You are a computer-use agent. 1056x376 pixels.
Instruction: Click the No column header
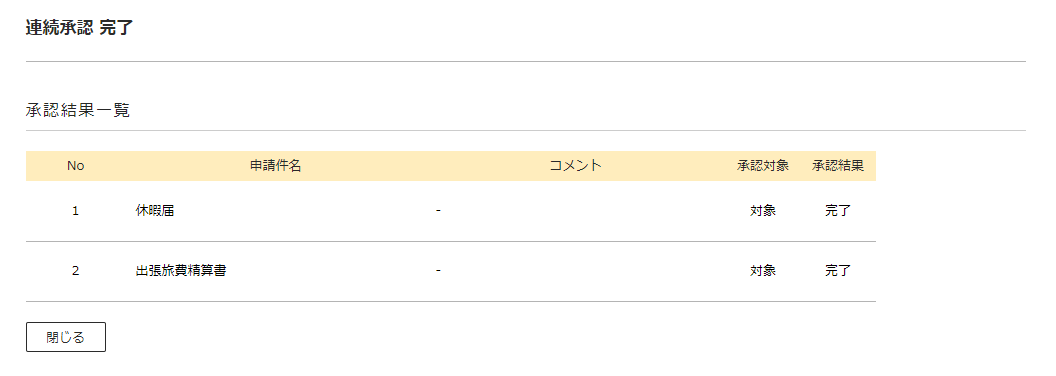[75, 166]
